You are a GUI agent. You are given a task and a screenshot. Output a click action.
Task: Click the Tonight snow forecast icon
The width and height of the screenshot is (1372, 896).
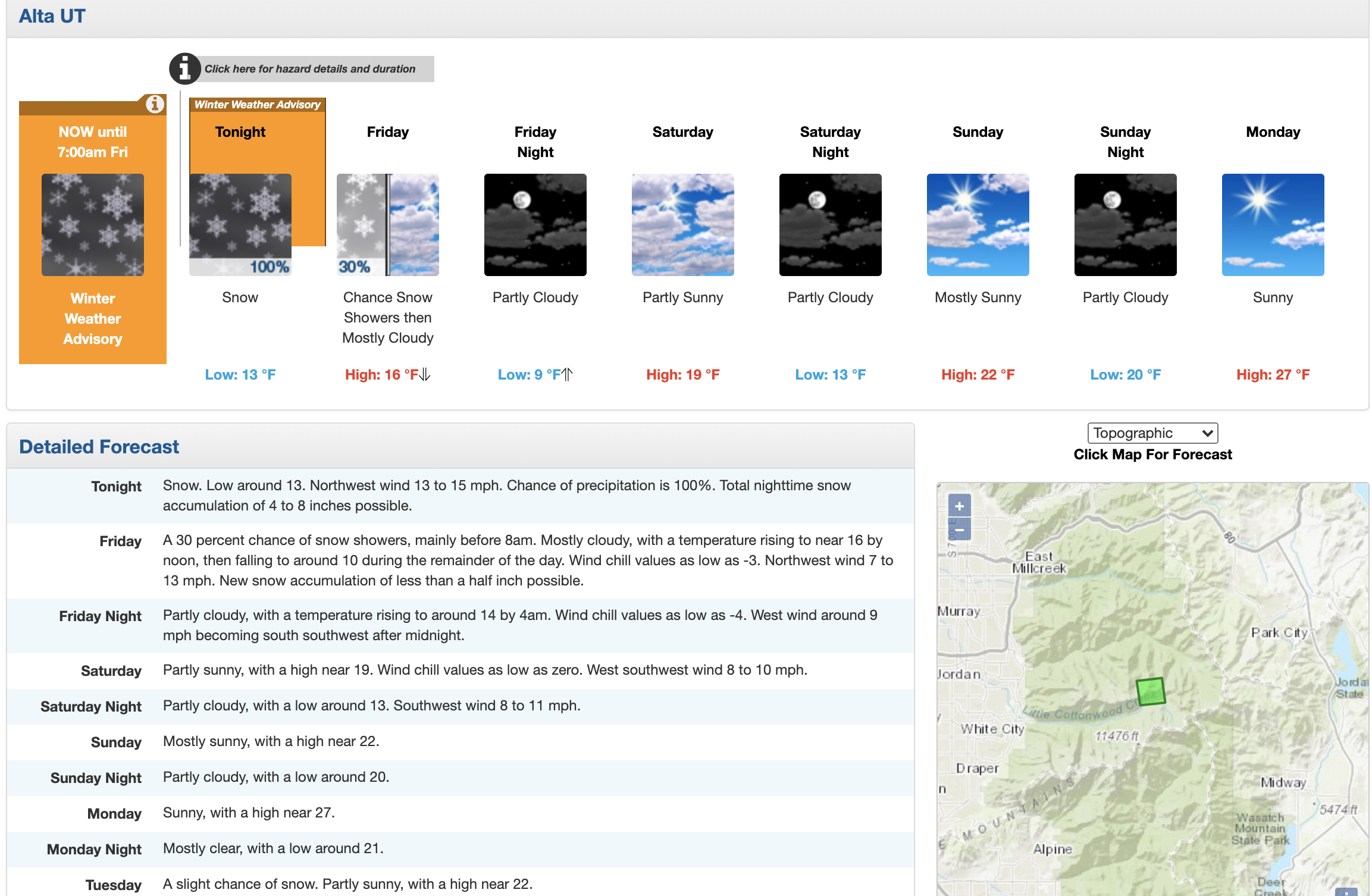pyautogui.click(x=240, y=225)
